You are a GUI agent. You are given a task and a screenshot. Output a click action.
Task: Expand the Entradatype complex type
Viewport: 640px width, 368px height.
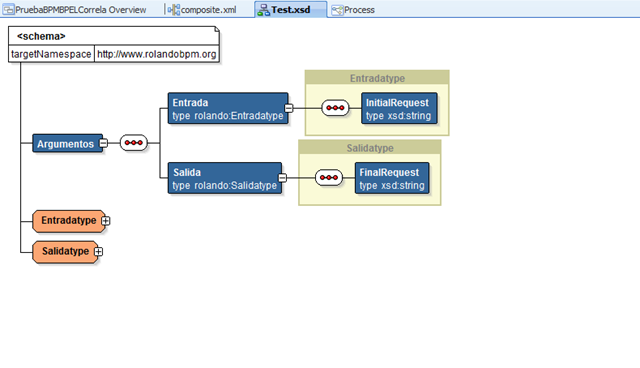[x=106, y=221]
